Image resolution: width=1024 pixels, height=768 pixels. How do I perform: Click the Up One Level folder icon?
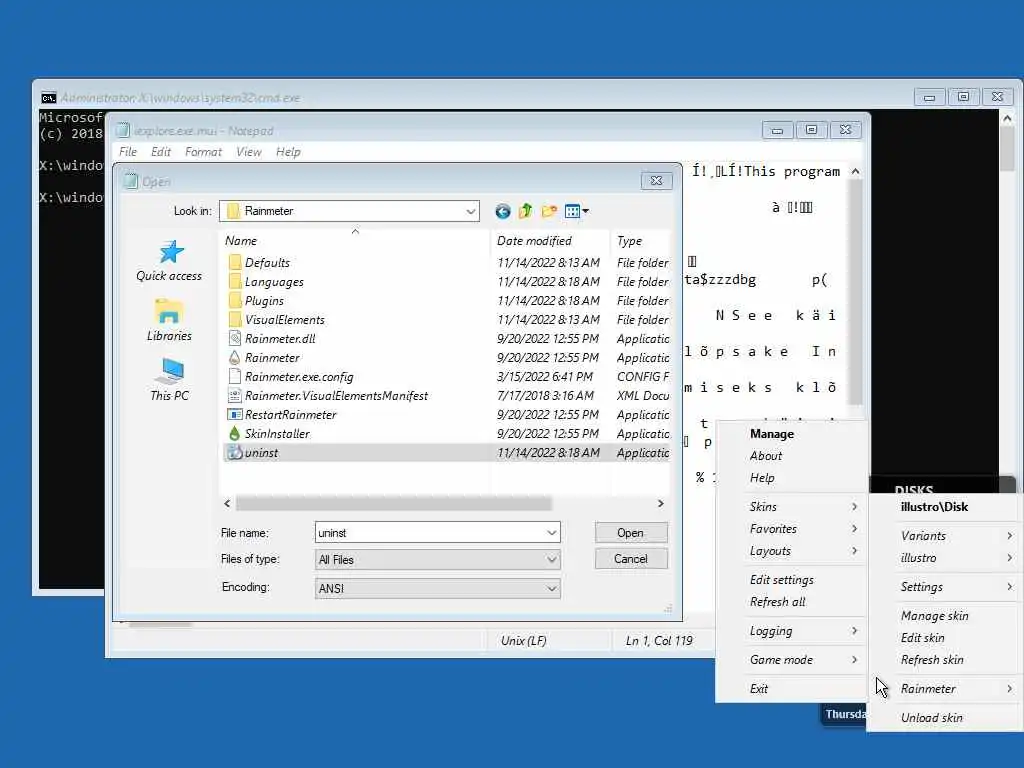pyautogui.click(x=526, y=211)
